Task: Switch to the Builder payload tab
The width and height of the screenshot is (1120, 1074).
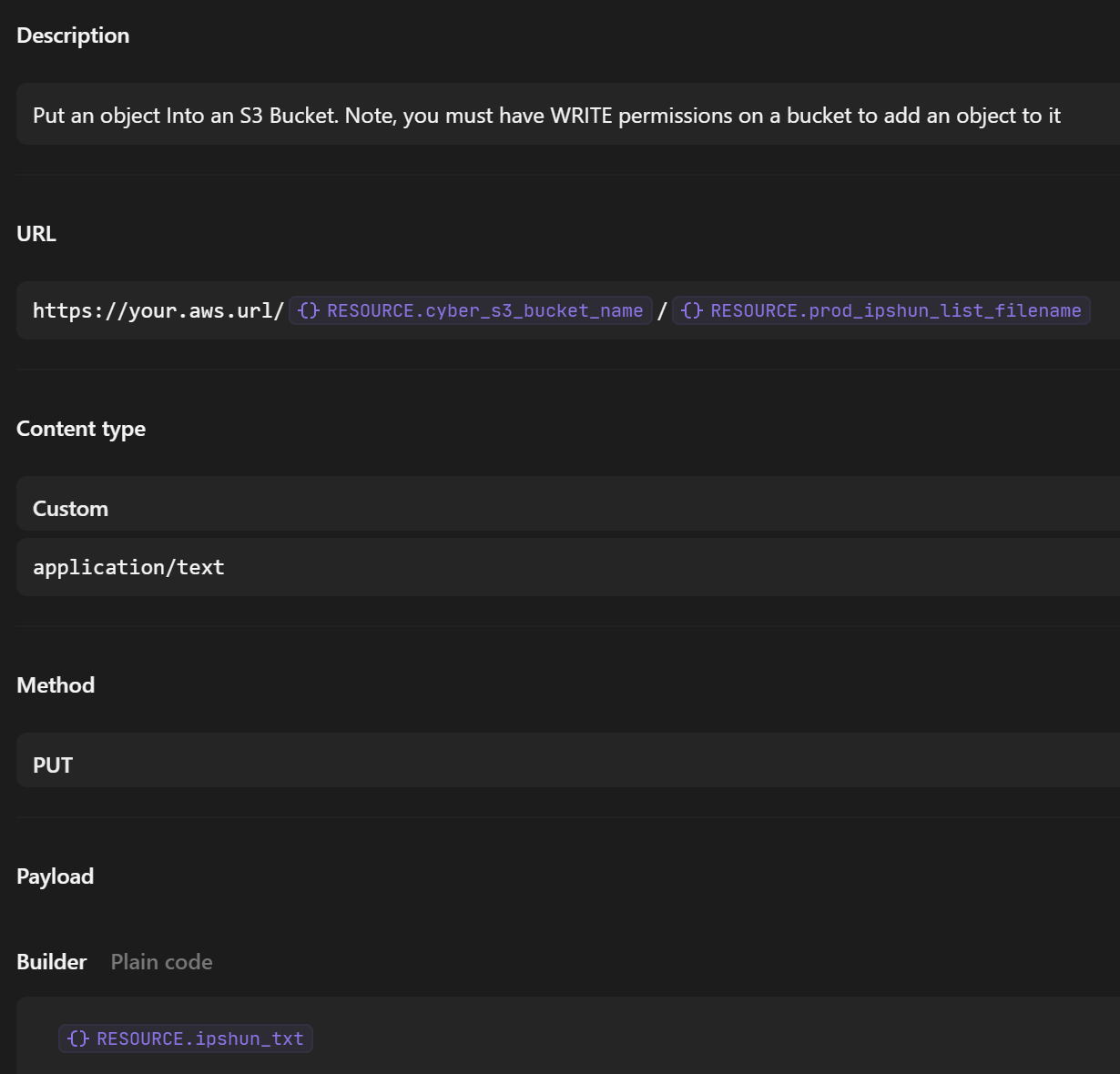Action: click(52, 962)
